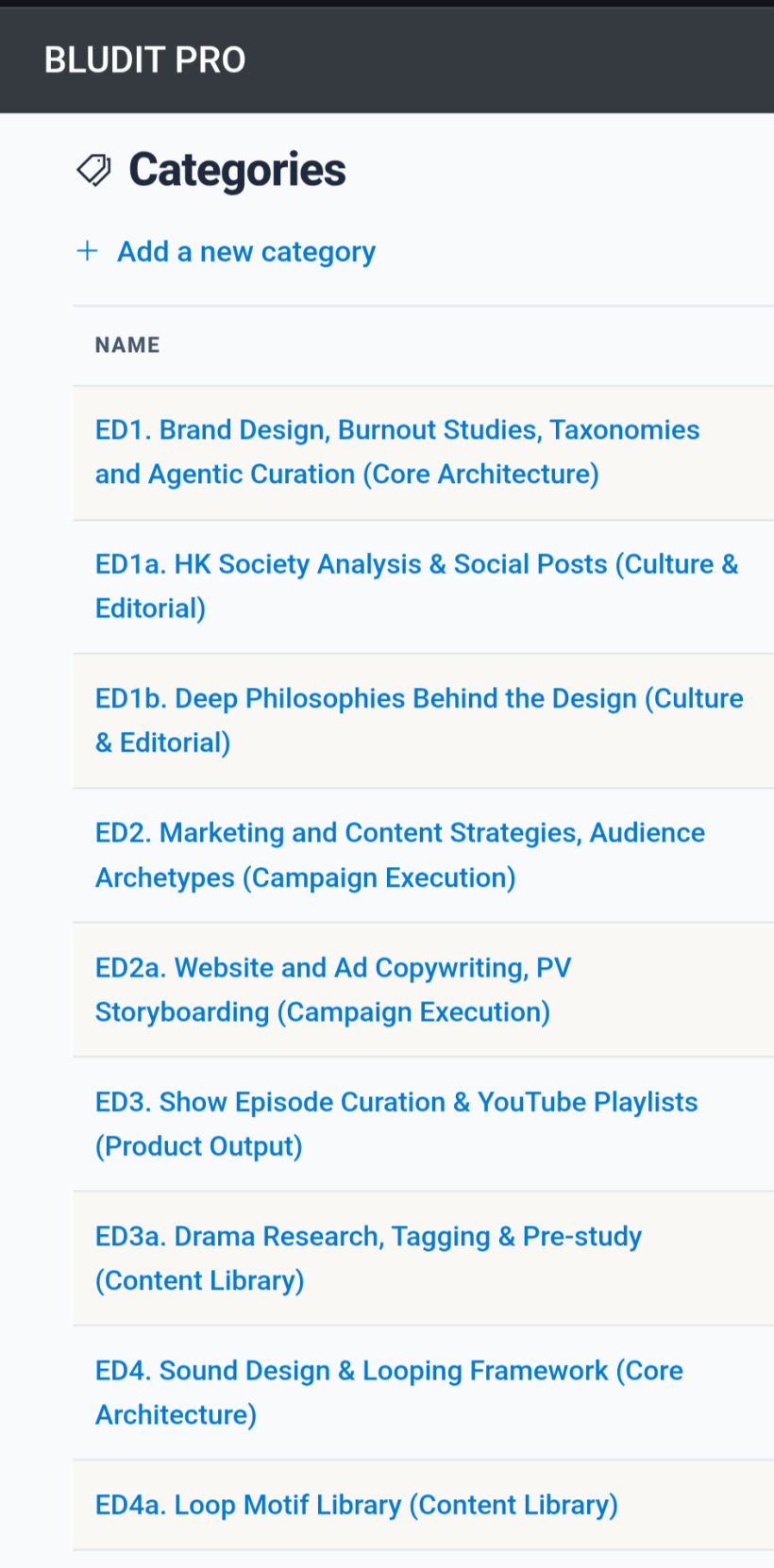Click the ED4a Content Library row
This screenshot has height=1568, width=774.
point(424,1505)
